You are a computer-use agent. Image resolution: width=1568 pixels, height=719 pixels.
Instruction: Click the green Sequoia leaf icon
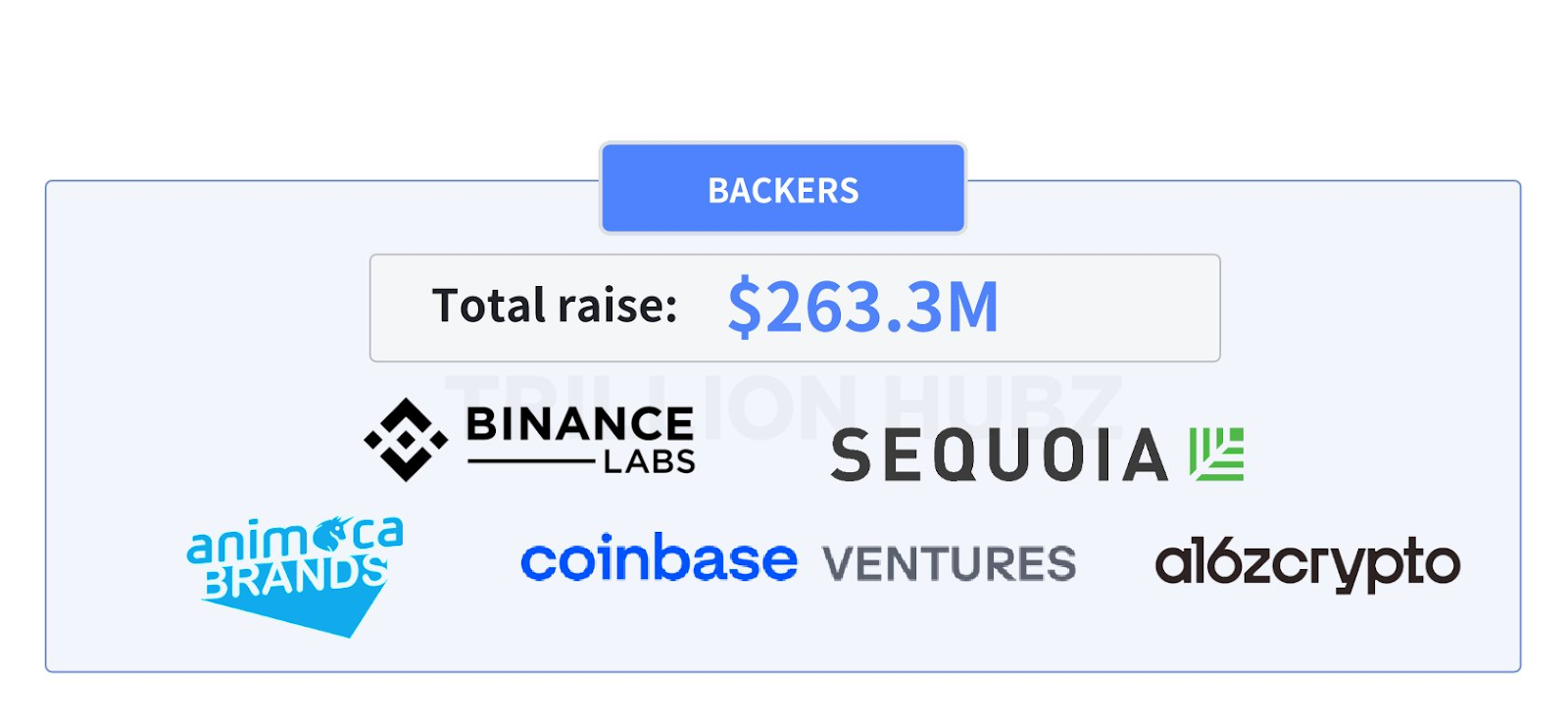[x=1216, y=454]
